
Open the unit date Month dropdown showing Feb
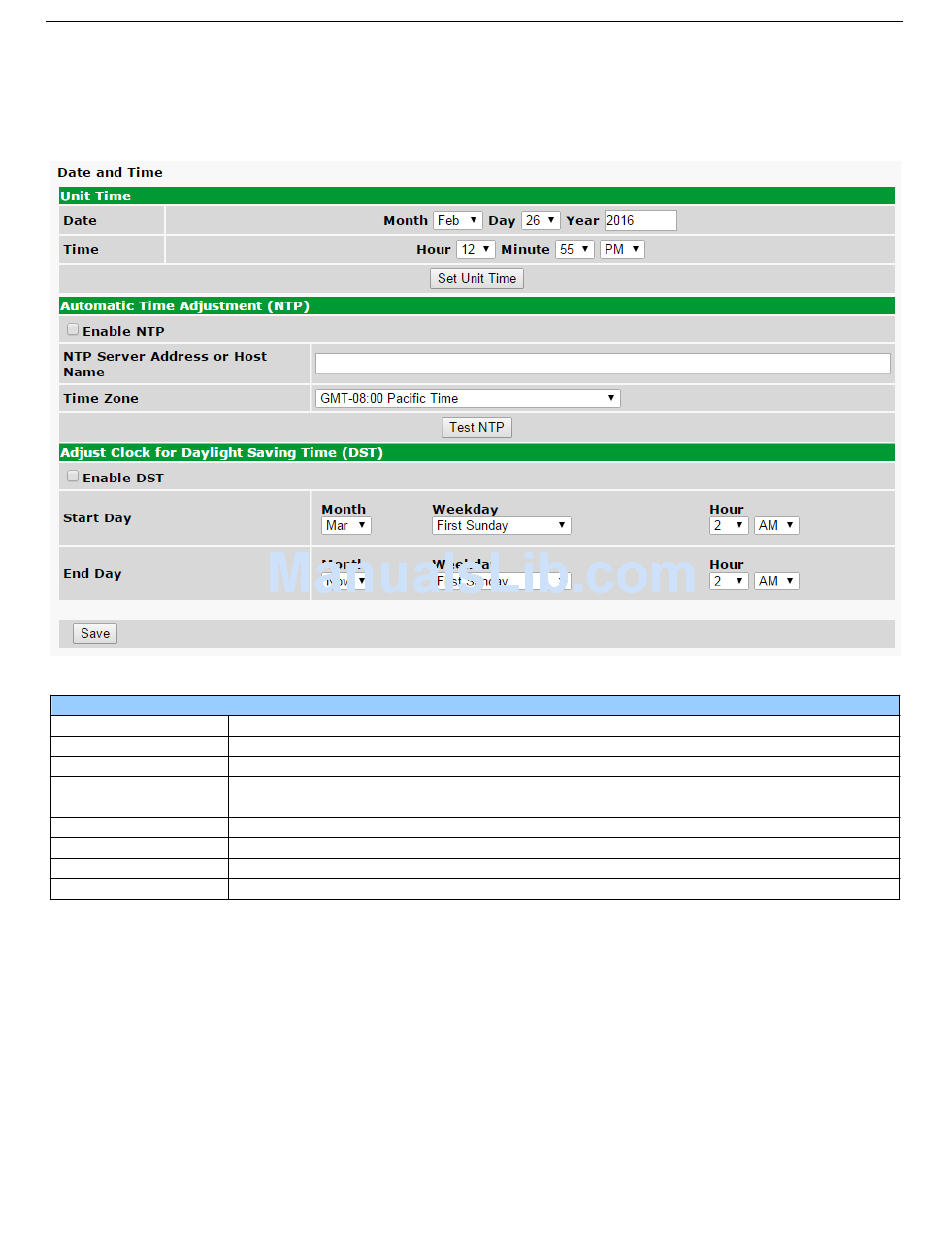tap(458, 220)
